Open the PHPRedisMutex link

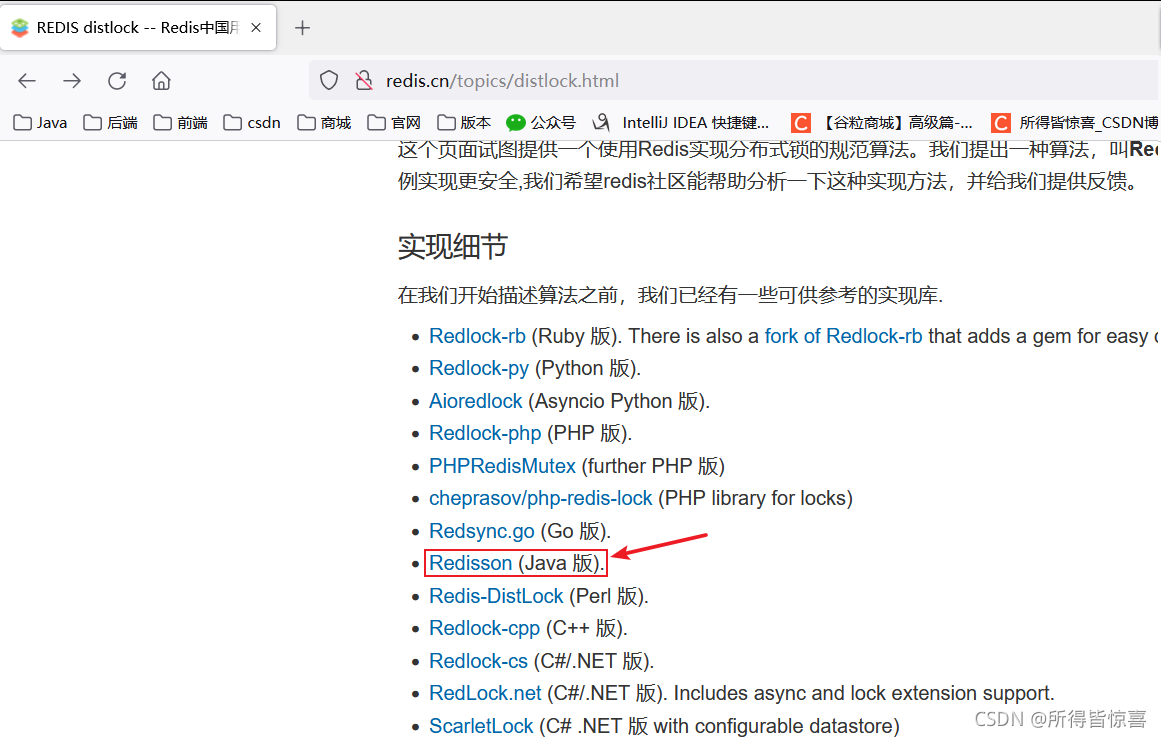[x=503, y=466]
